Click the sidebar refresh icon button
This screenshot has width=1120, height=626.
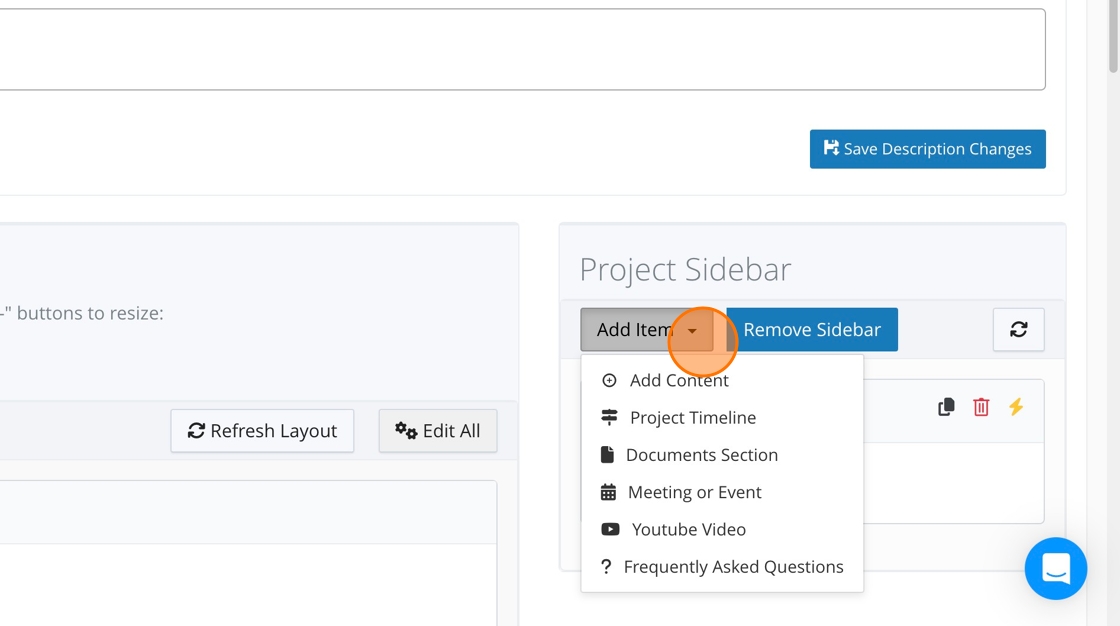click(x=1018, y=330)
